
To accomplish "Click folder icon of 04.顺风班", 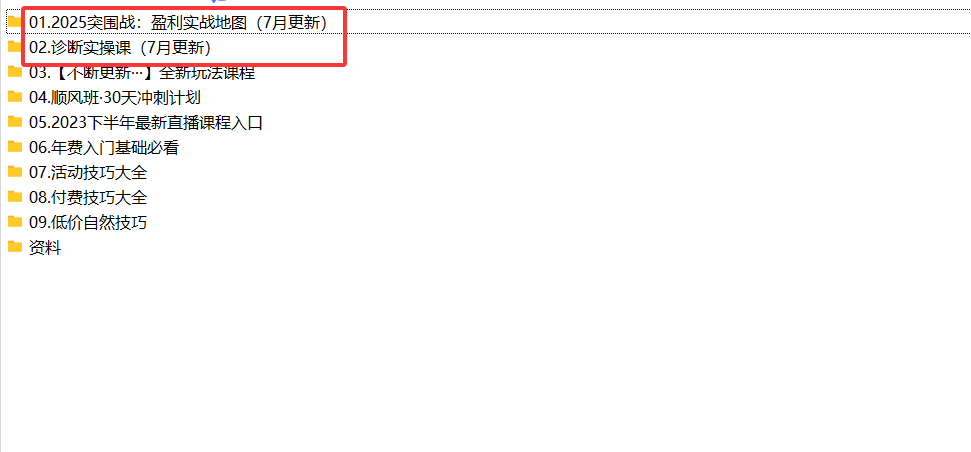I will tap(15, 97).
